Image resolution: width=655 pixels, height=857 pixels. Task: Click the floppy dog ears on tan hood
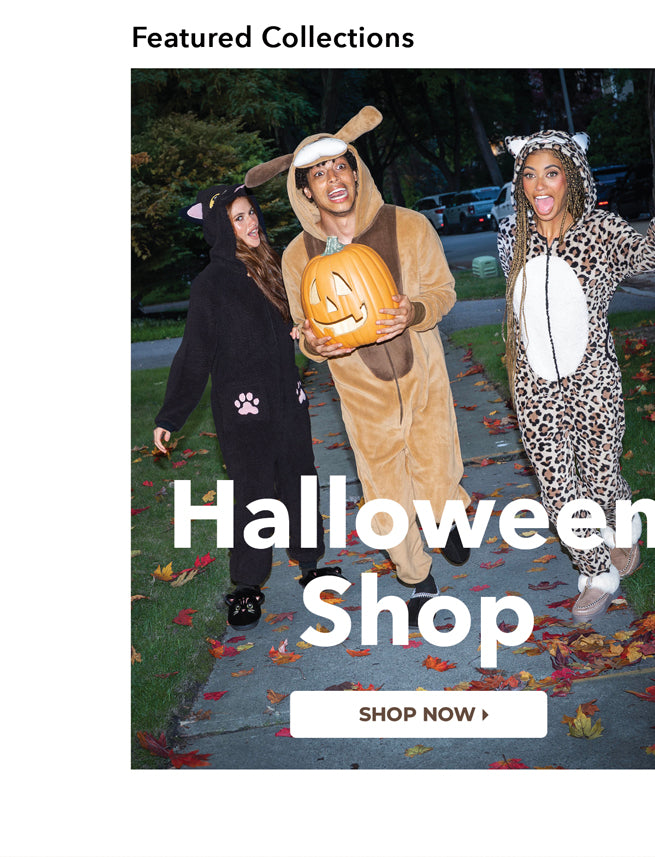(x=313, y=145)
